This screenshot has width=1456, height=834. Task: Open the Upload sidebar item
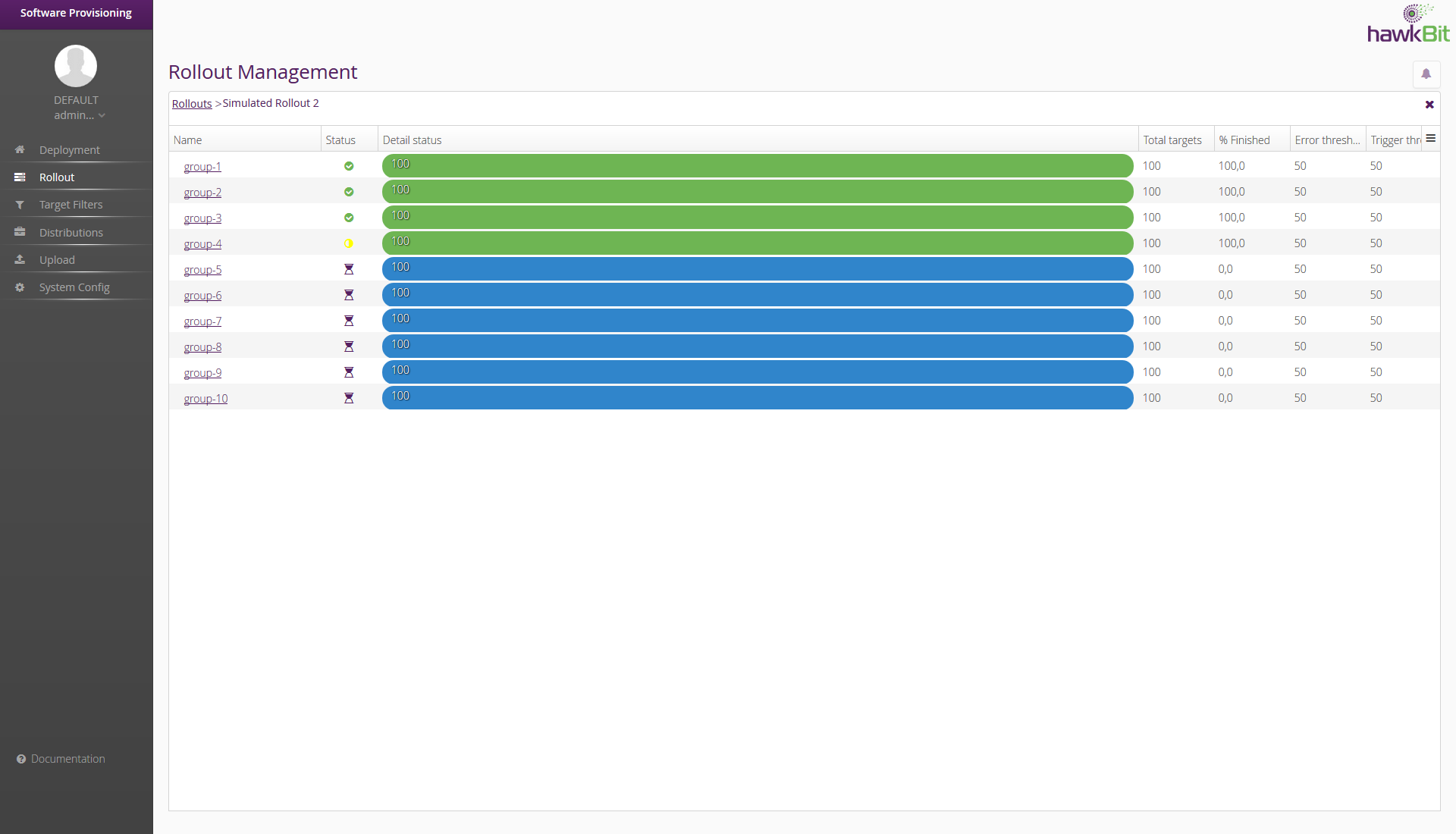click(57, 260)
